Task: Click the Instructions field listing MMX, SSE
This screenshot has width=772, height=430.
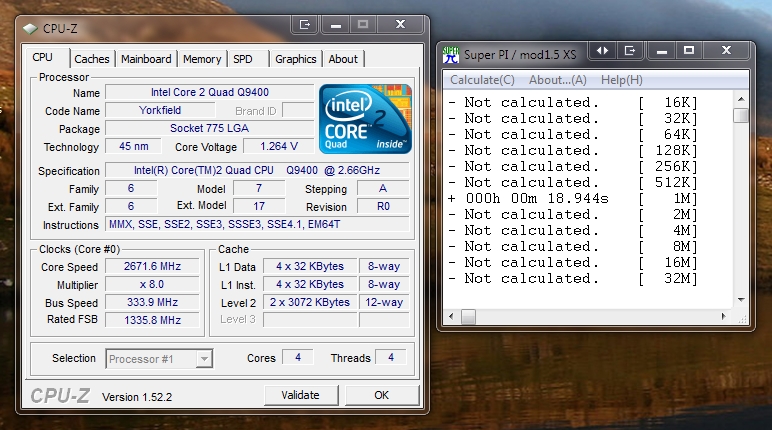Action: 257,224
